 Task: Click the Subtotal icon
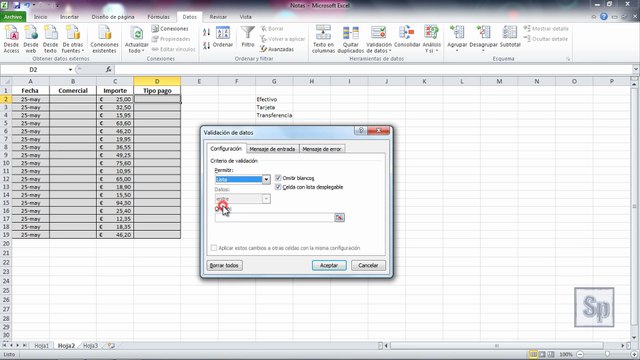[510, 37]
